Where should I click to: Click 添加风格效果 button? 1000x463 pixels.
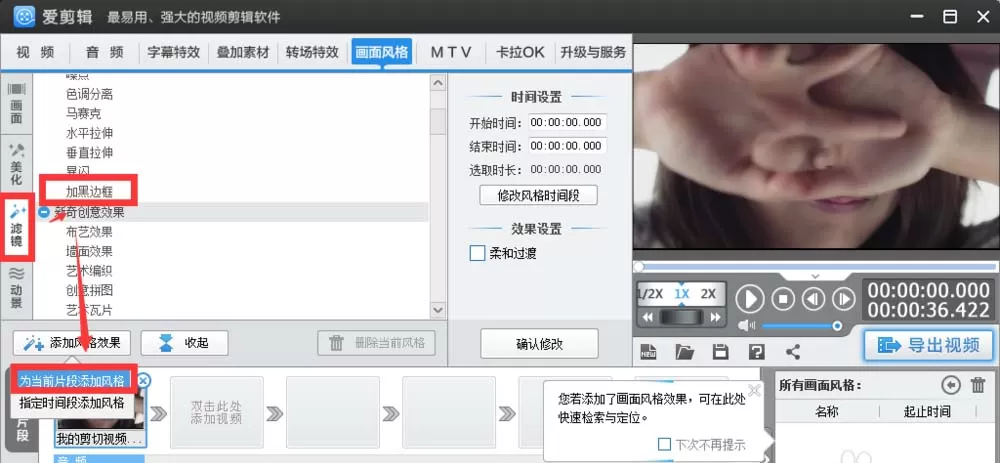pyautogui.click(x=71, y=343)
